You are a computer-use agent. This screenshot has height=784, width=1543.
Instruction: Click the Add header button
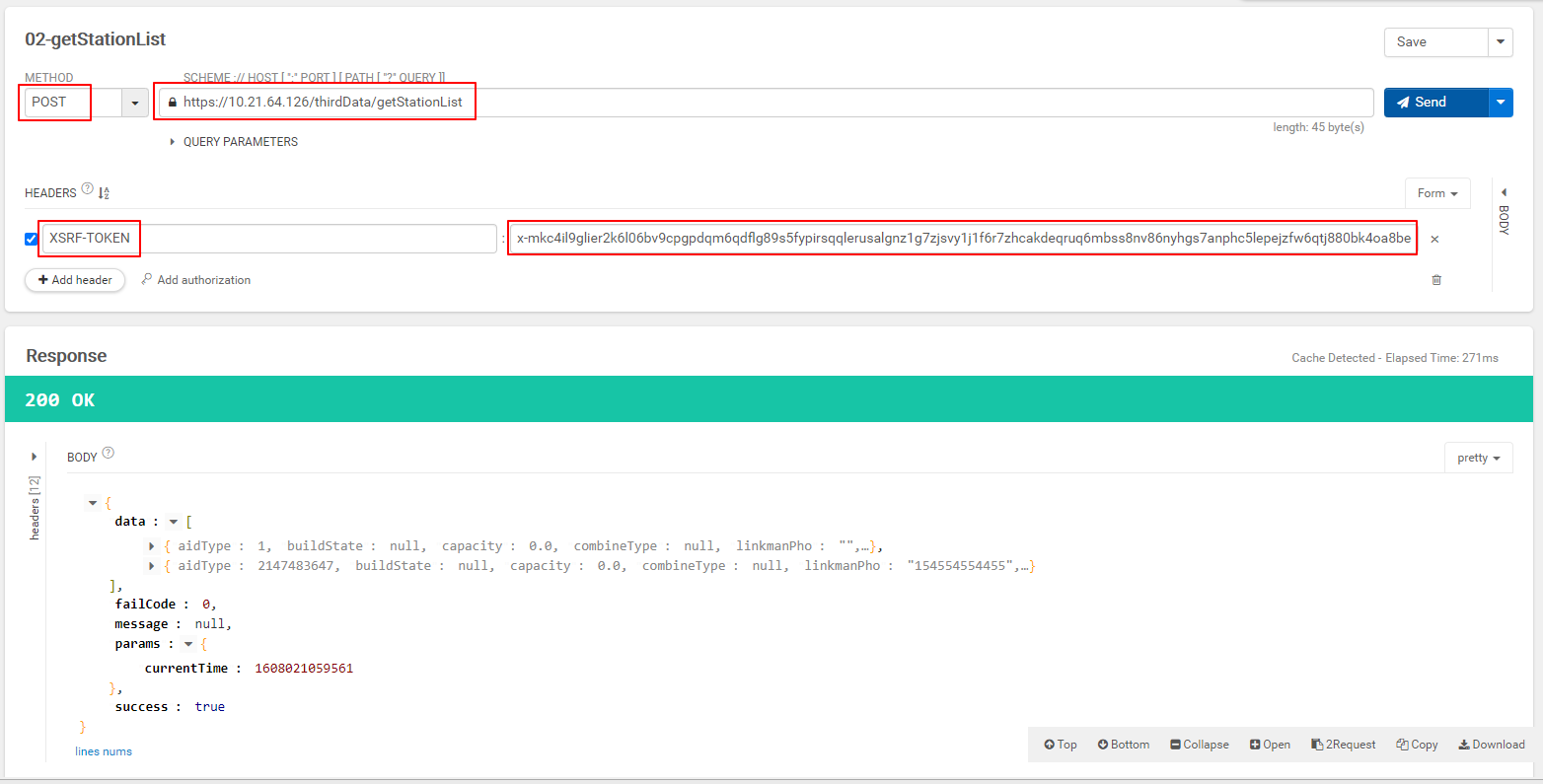pos(75,280)
